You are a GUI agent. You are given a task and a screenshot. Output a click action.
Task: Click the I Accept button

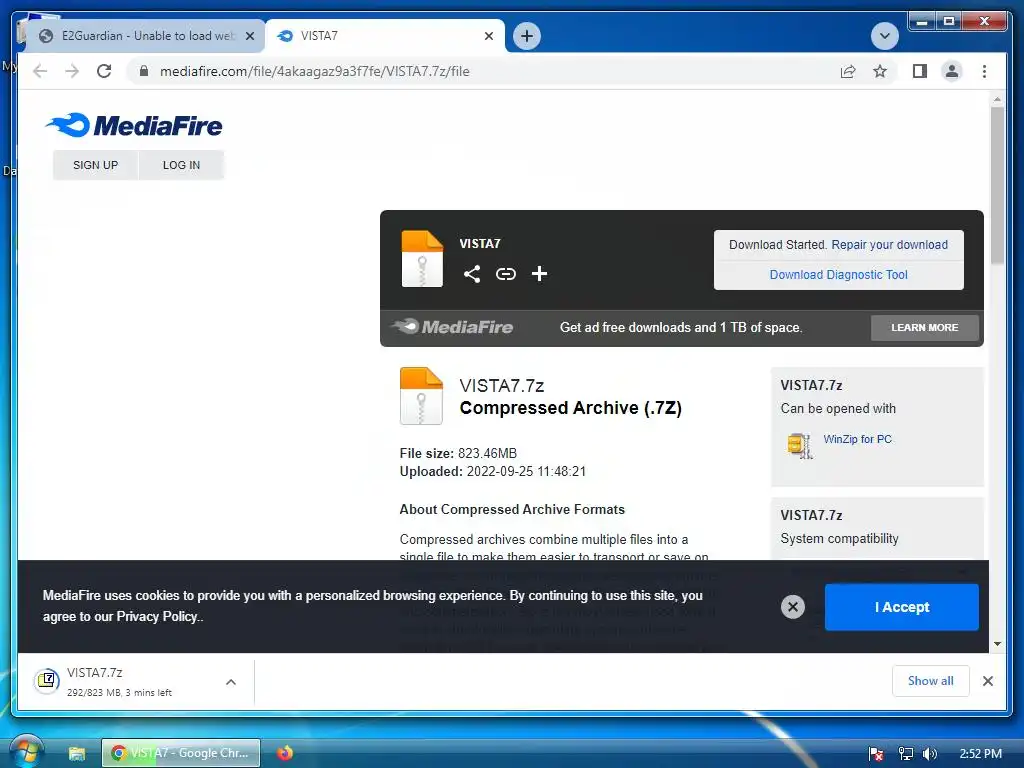[902, 607]
